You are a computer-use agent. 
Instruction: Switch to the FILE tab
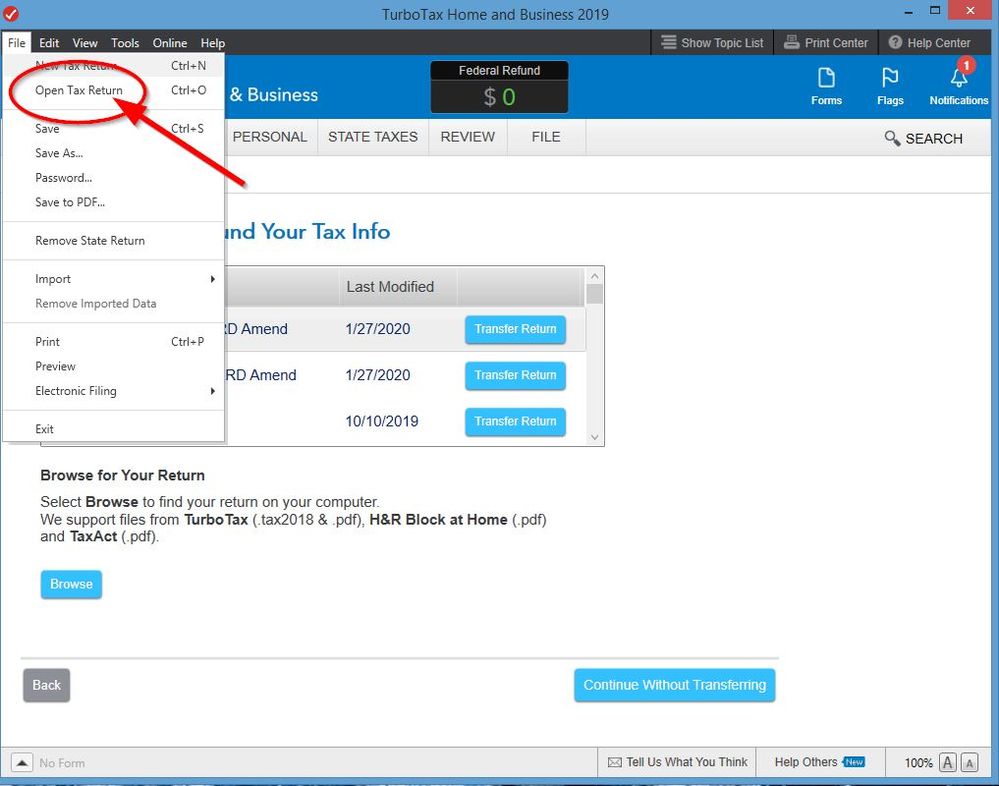coord(546,137)
